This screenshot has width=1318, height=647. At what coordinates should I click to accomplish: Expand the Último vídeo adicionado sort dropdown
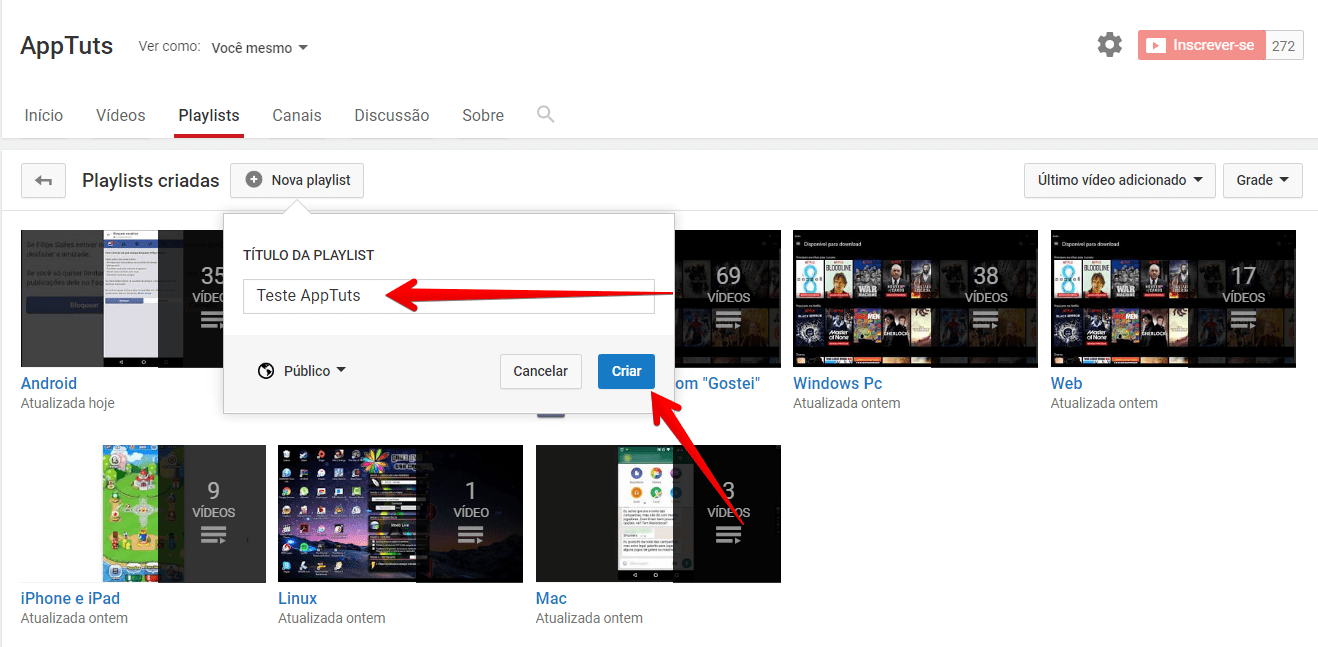coord(1119,181)
